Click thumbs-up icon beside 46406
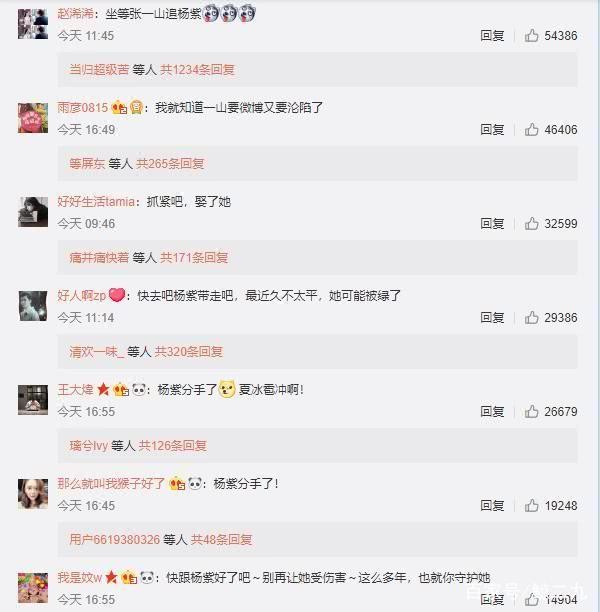Viewport: 600px width, 612px height. point(531,129)
